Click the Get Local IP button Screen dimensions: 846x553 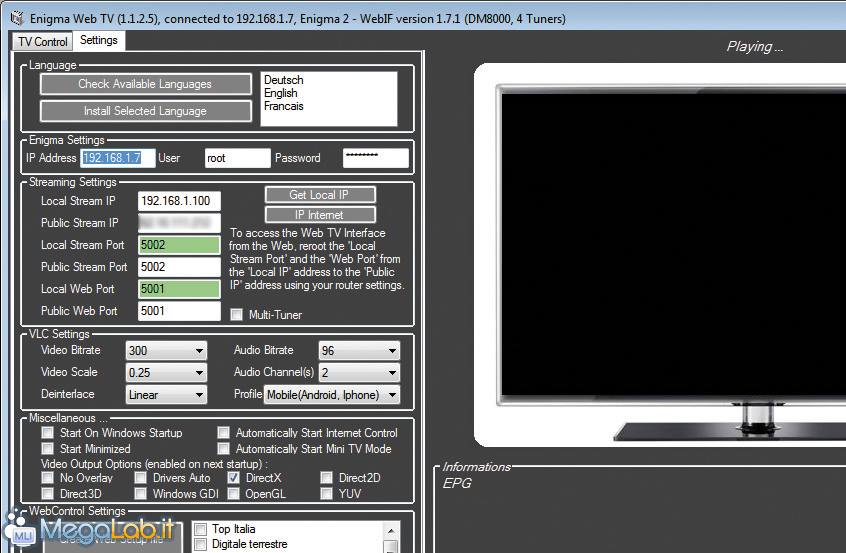320,195
